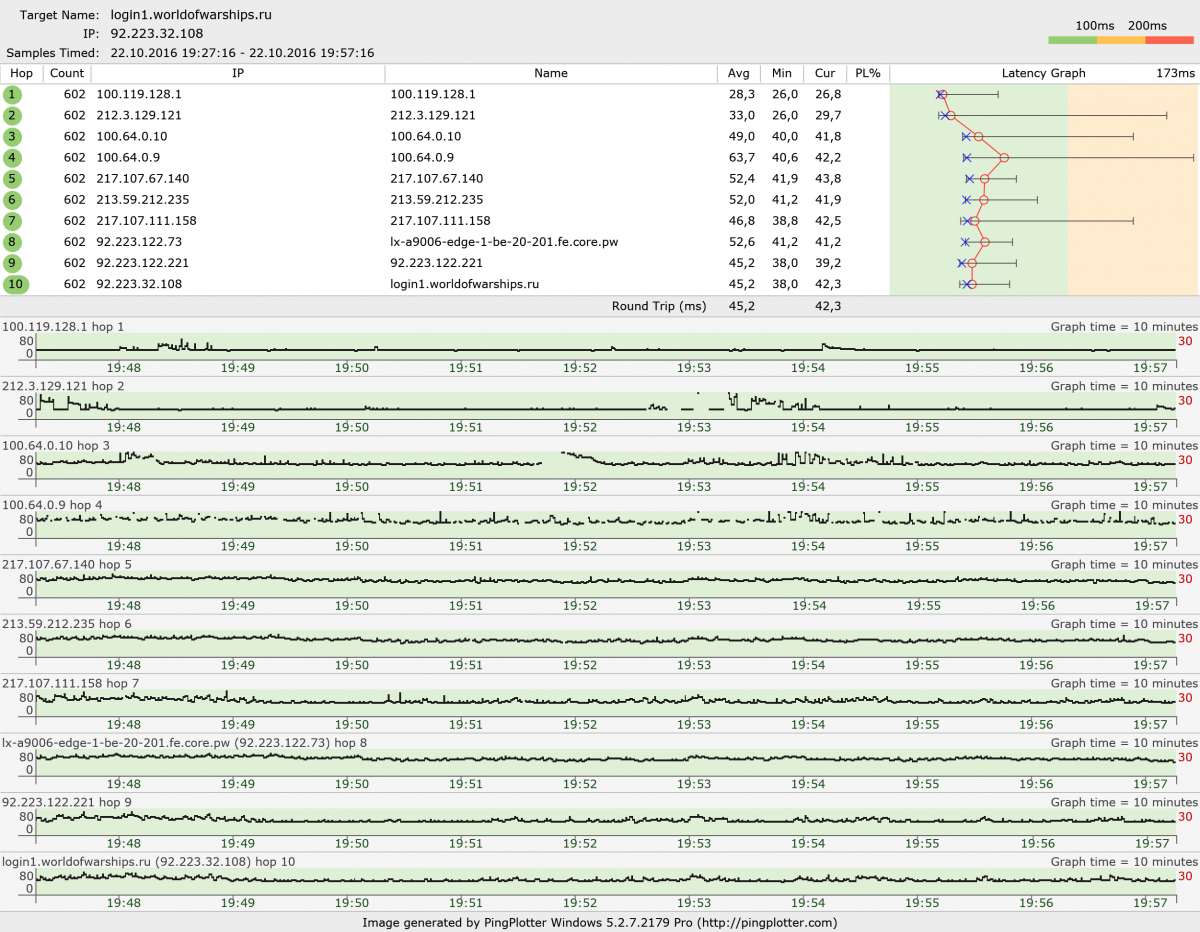
Task: Click the 100.64.0.10 hop 3 timeline graph
Action: coord(606,465)
